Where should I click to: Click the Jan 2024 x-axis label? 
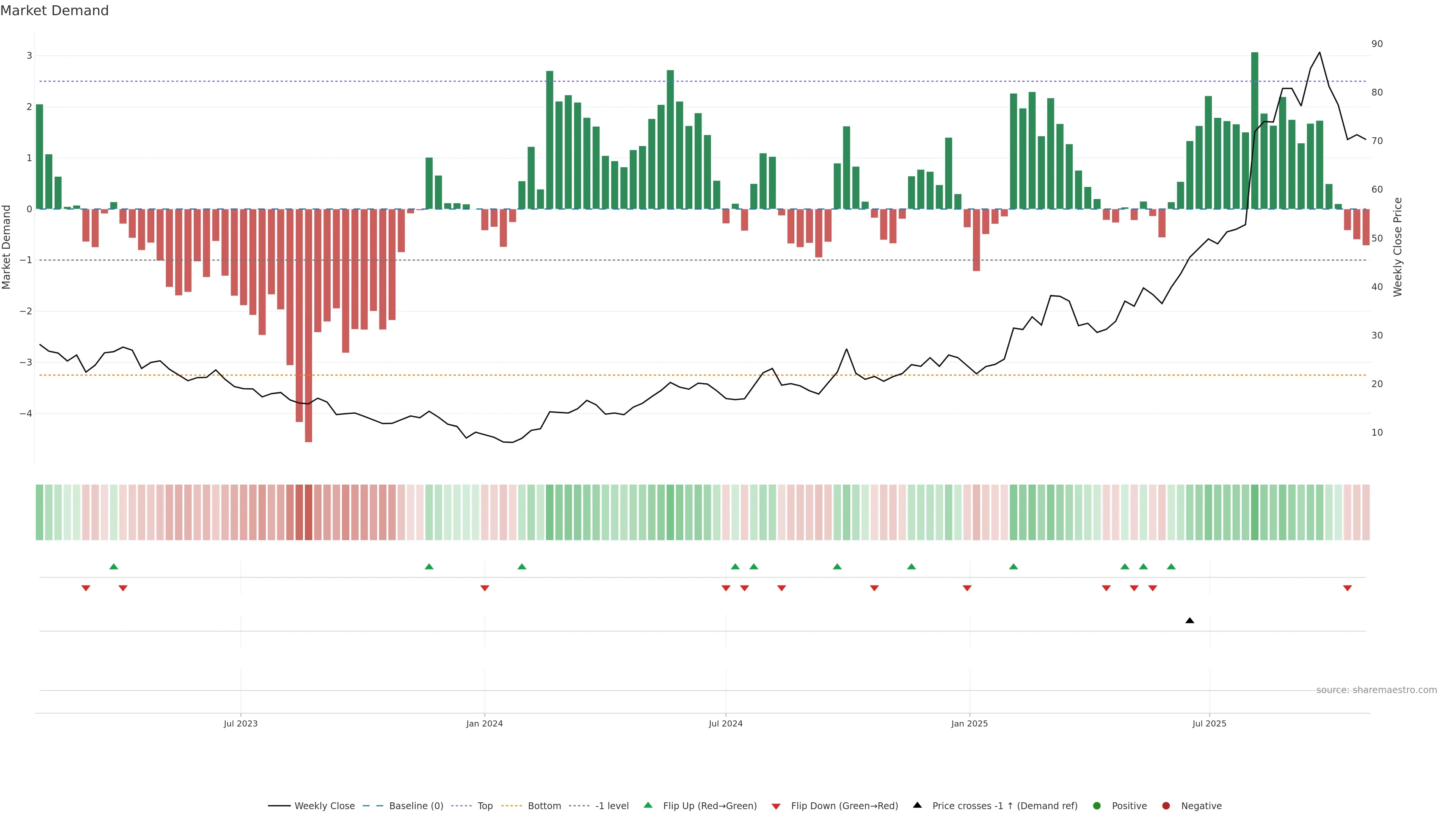coord(484,723)
